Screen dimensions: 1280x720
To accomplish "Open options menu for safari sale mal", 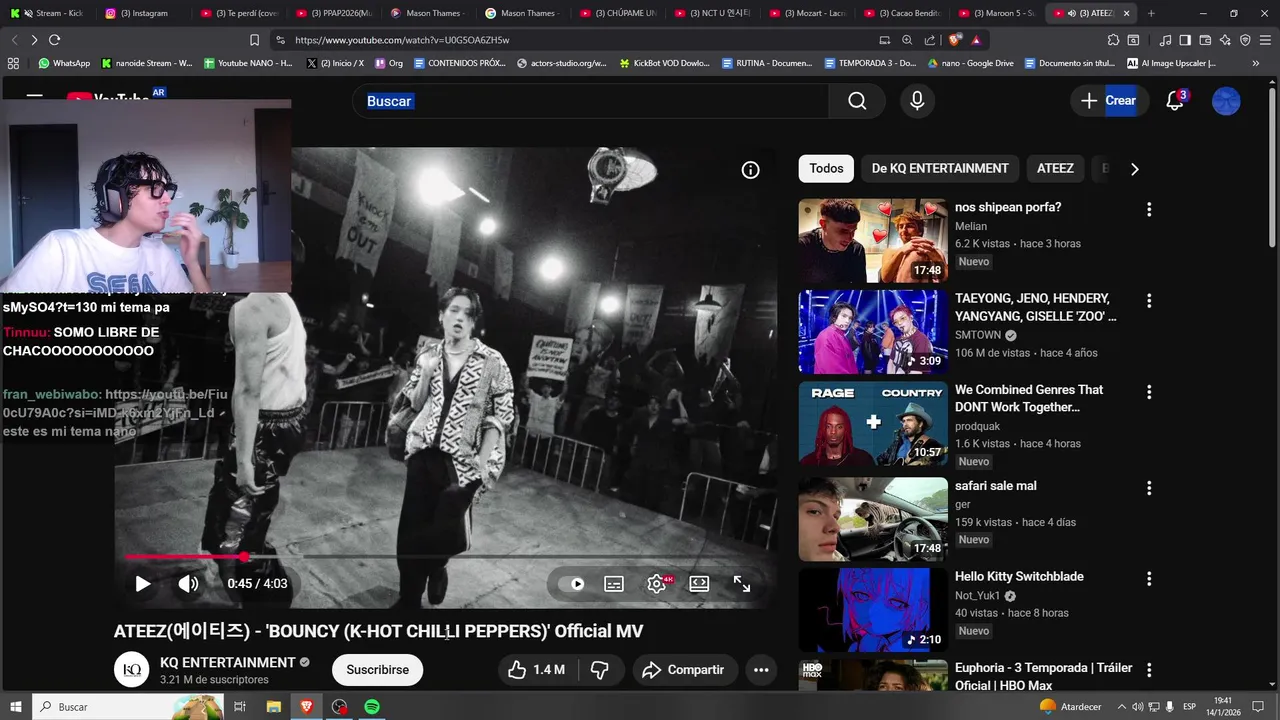I will coord(1149,487).
